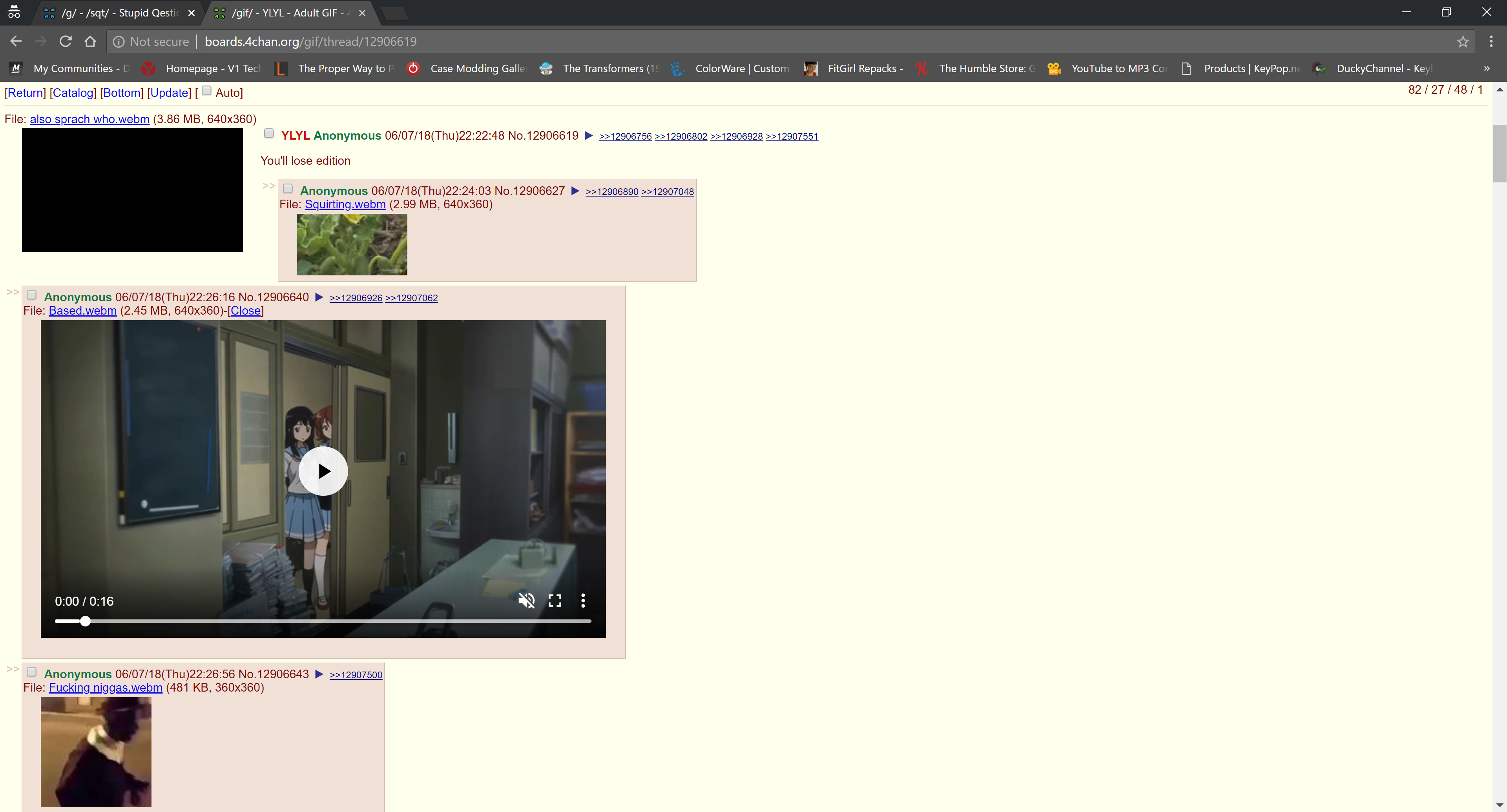This screenshot has height=812, width=1507.
Task: Follow reply link >>12906756
Action: [625, 136]
